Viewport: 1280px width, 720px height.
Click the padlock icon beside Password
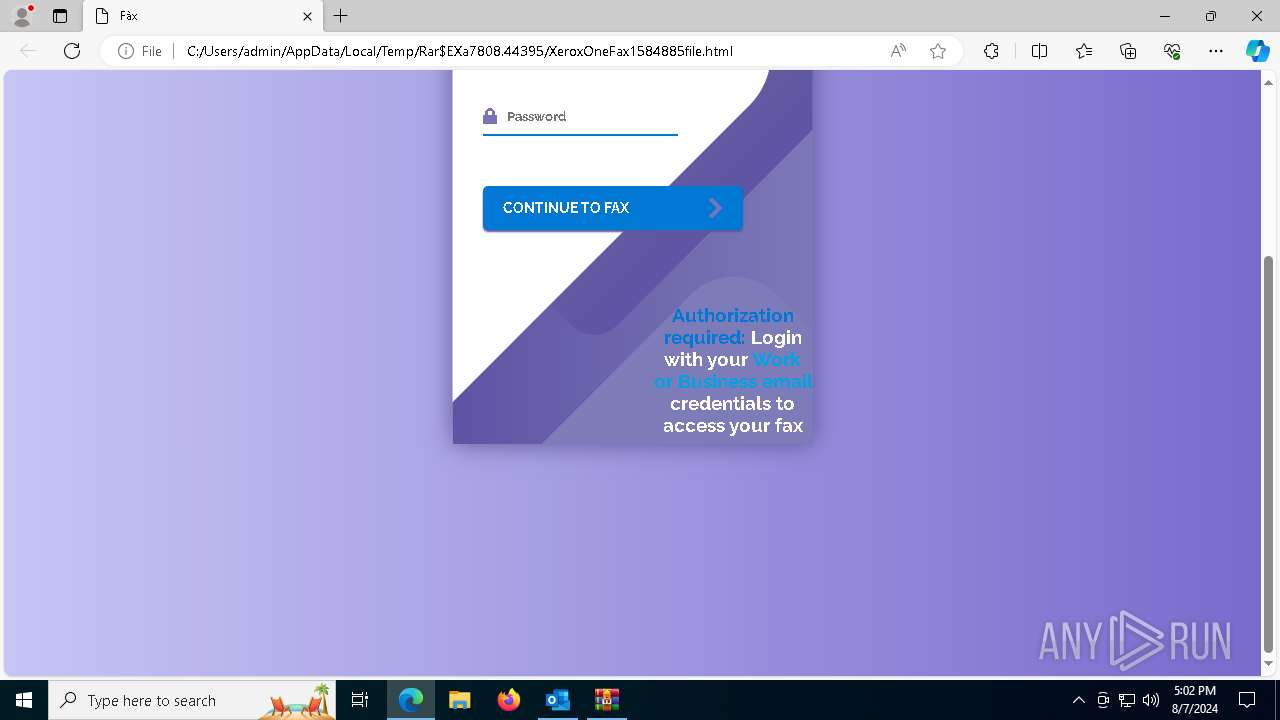(x=490, y=116)
